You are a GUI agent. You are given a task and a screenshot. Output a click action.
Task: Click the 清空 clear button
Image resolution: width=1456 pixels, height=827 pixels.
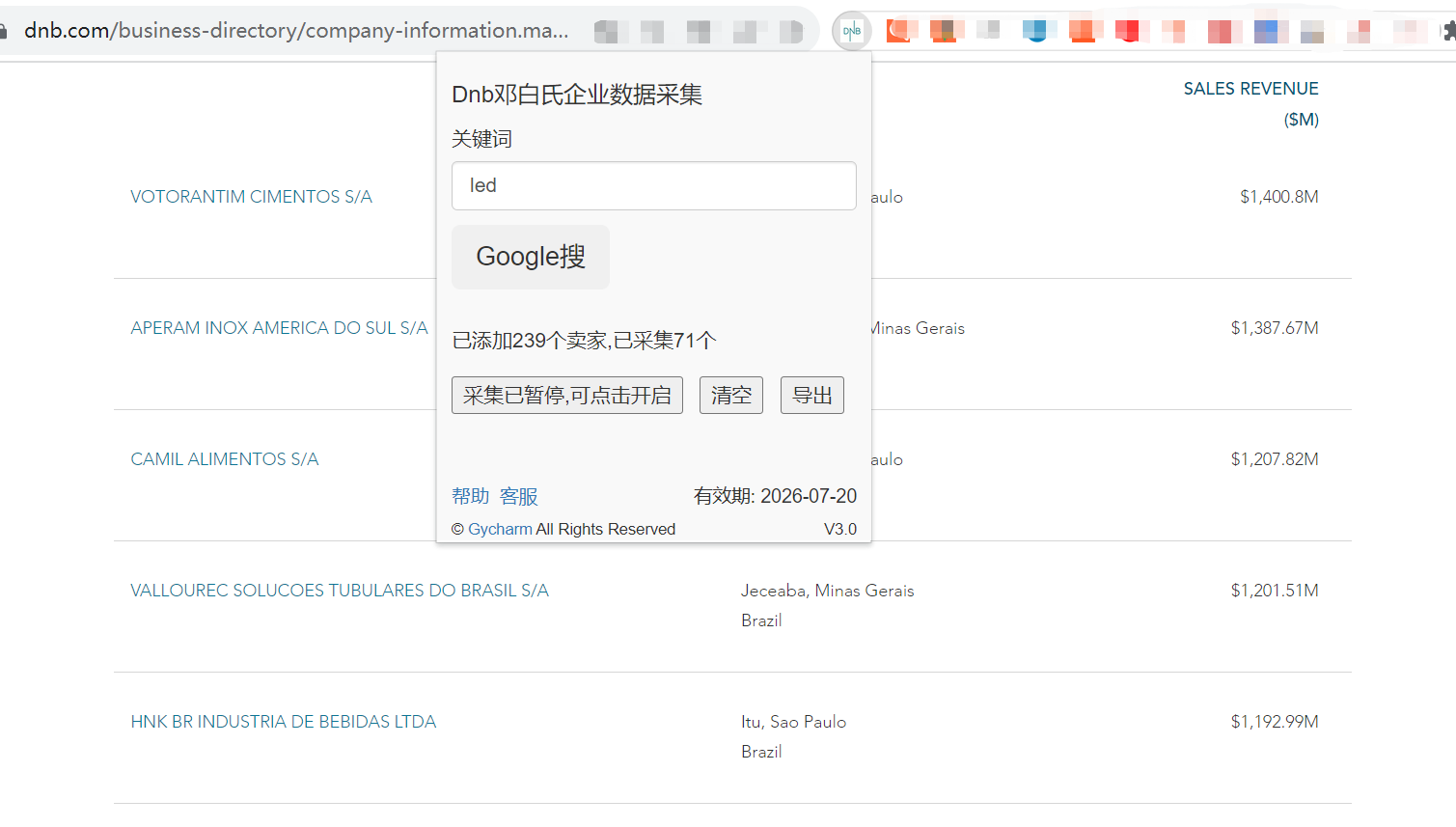(x=731, y=396)
